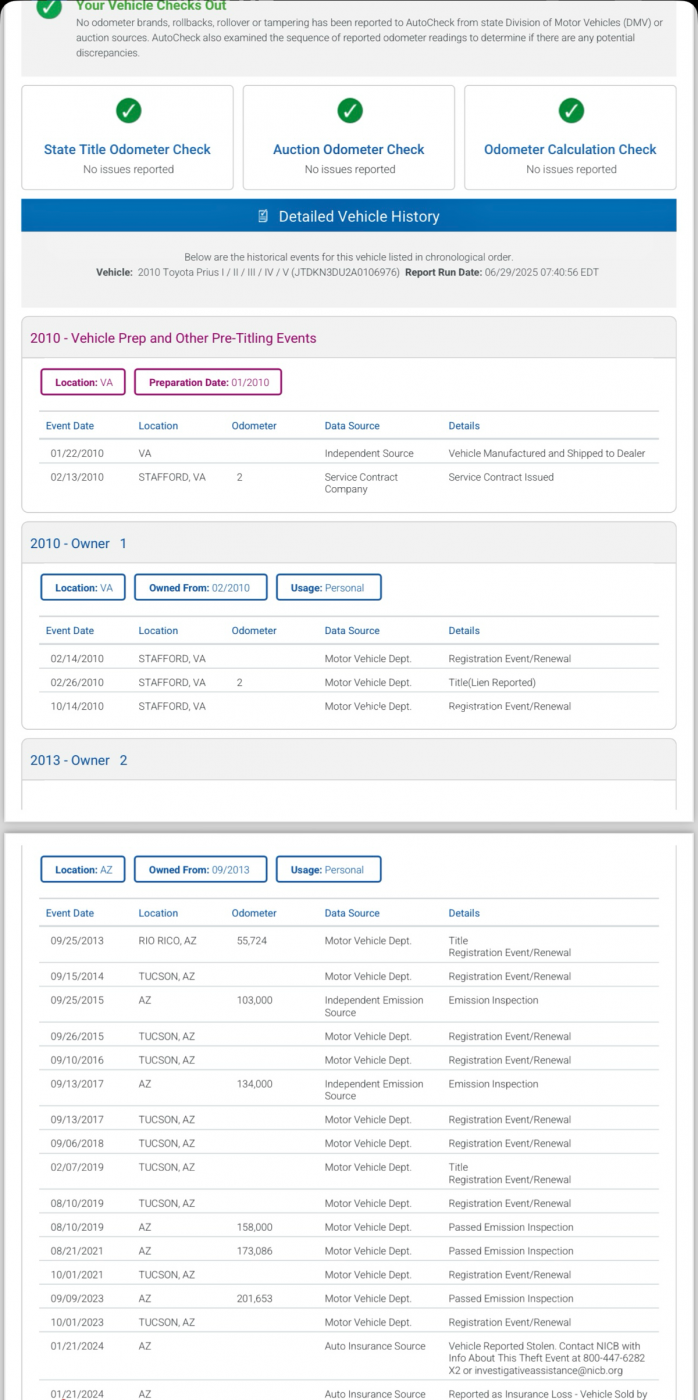Open the Auction Odometer Check link
This screenshot has height=1400, width=698.
[x=349, y=150]
